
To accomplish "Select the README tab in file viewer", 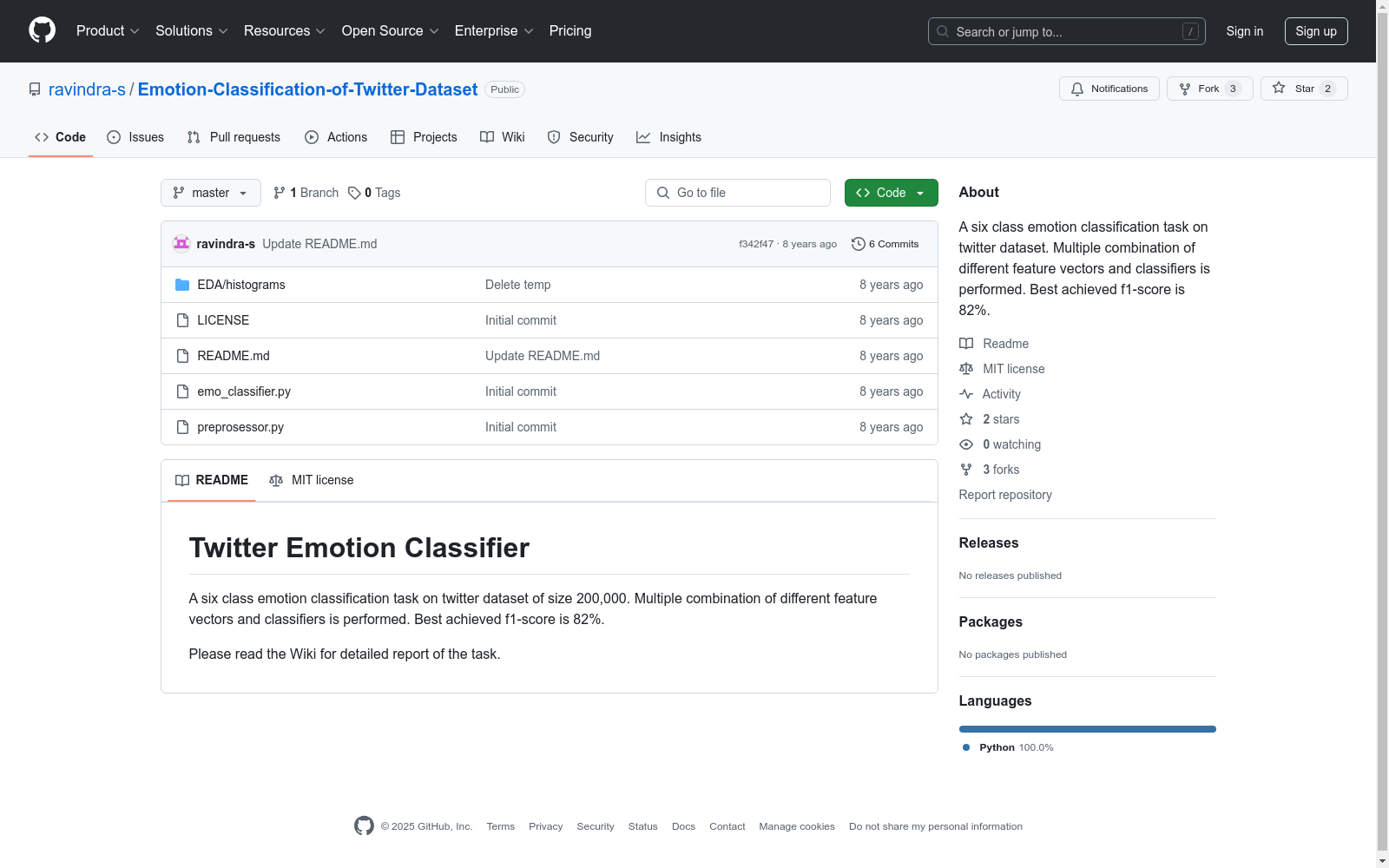I will coord(212,480).
